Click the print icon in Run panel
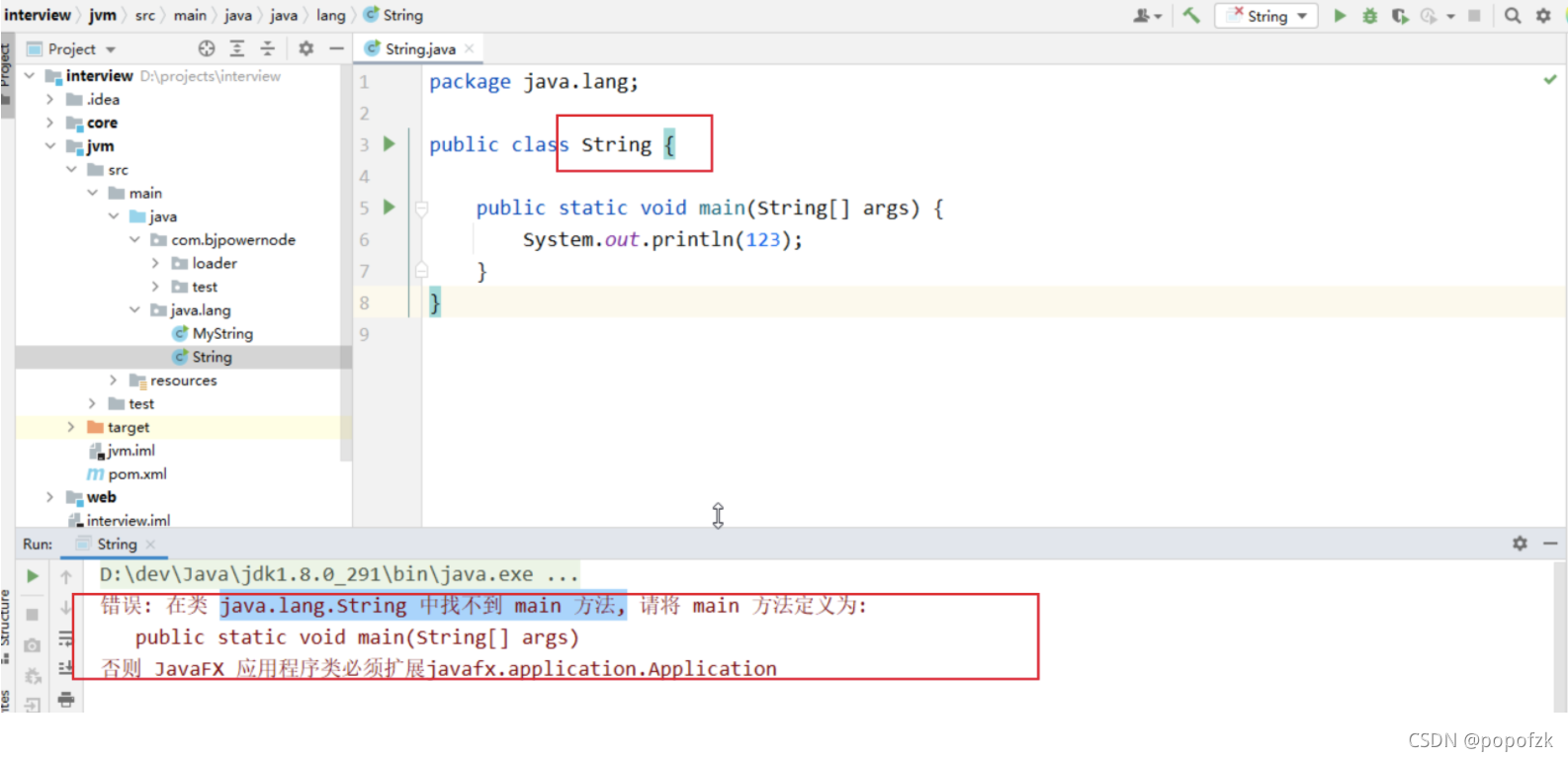 65,700
